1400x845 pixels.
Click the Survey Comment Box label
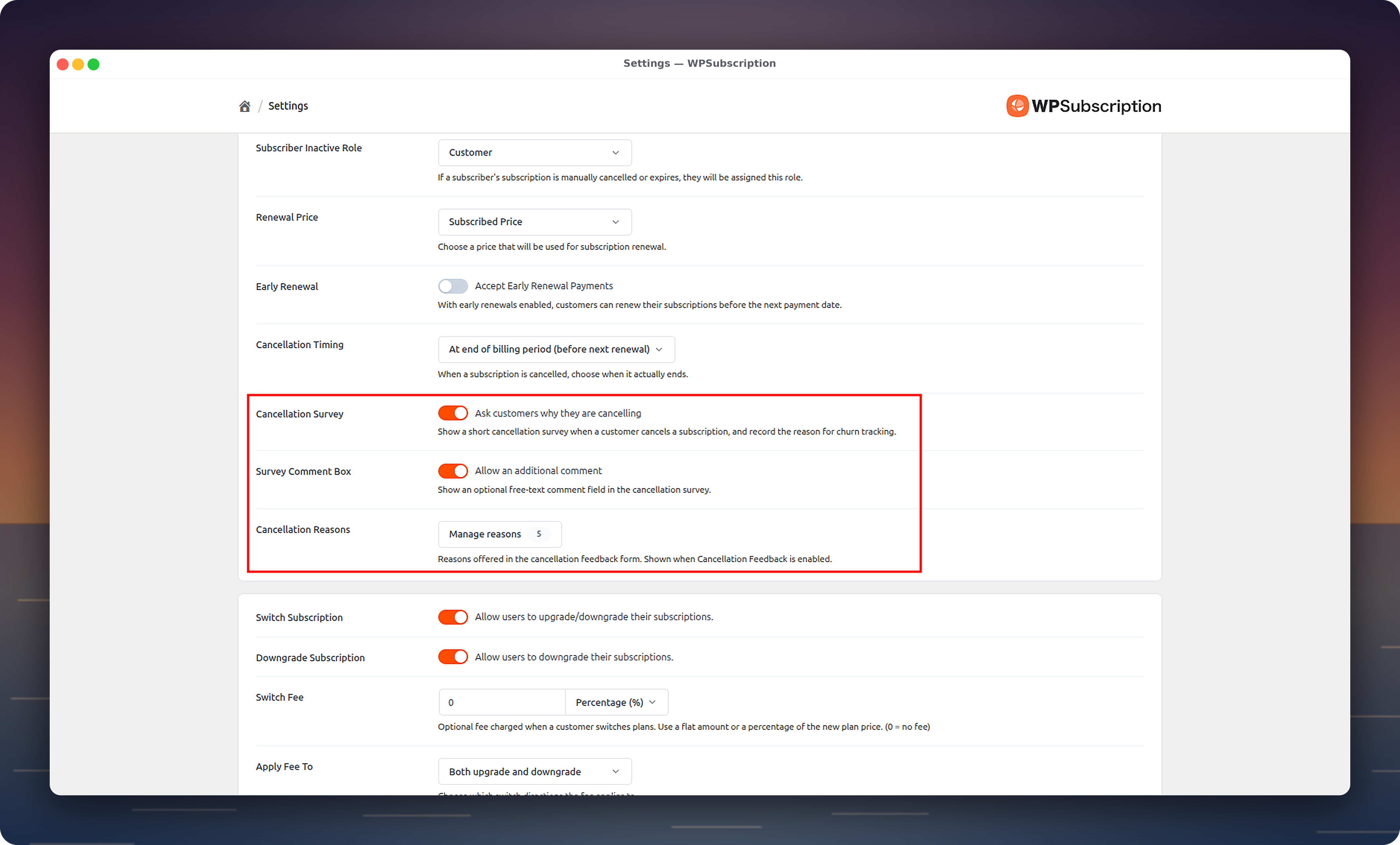304,471
